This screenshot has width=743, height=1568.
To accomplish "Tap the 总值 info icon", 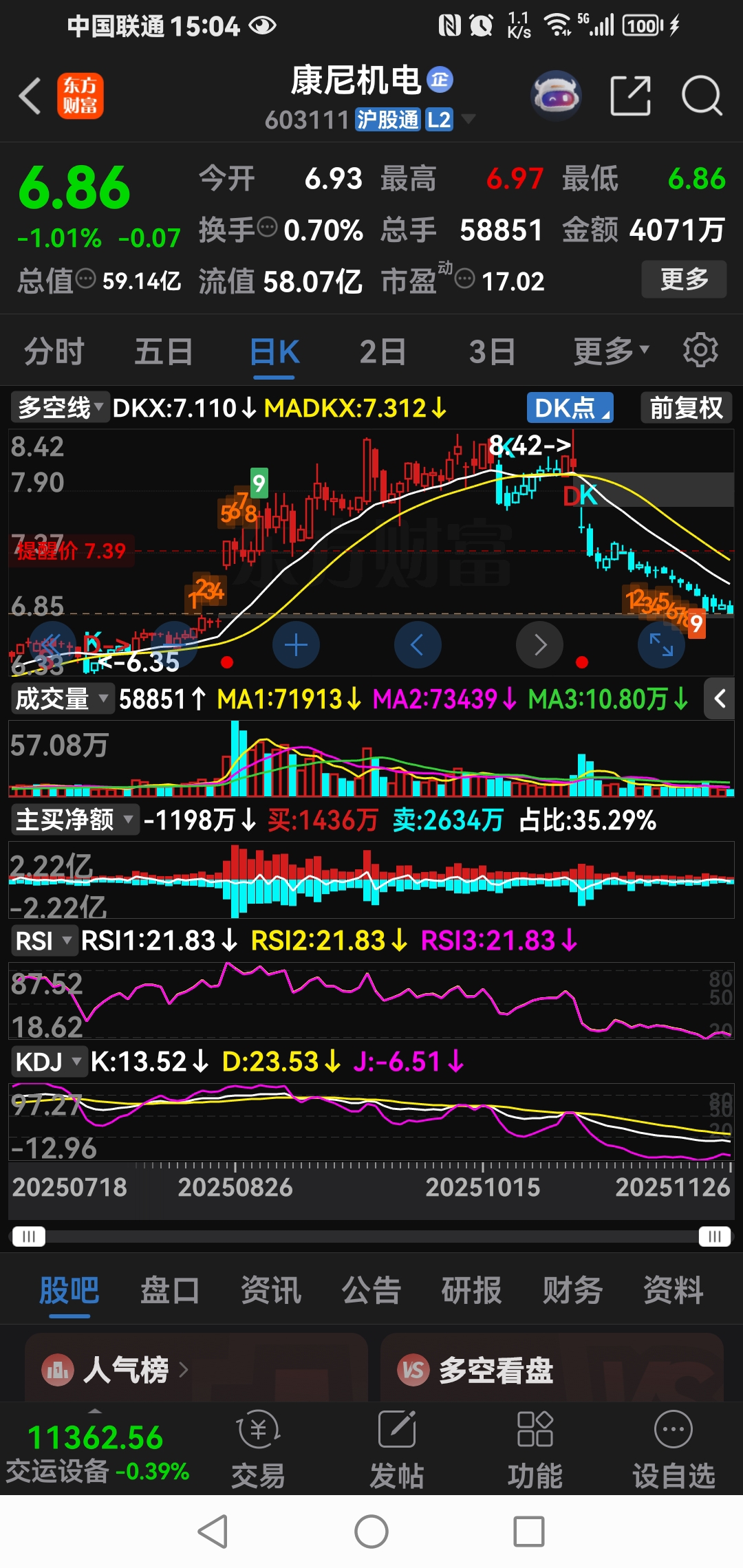I will click(x=85, y=279).
